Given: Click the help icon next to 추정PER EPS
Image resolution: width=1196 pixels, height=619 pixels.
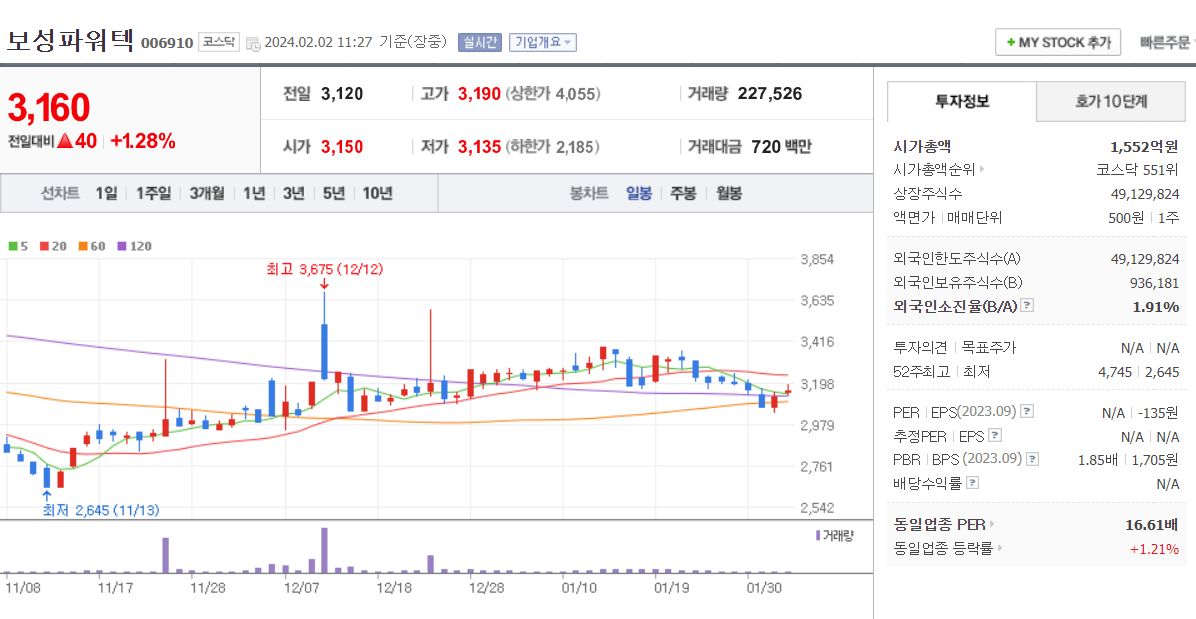Looking at the screenshot, I should click(995, 436).
